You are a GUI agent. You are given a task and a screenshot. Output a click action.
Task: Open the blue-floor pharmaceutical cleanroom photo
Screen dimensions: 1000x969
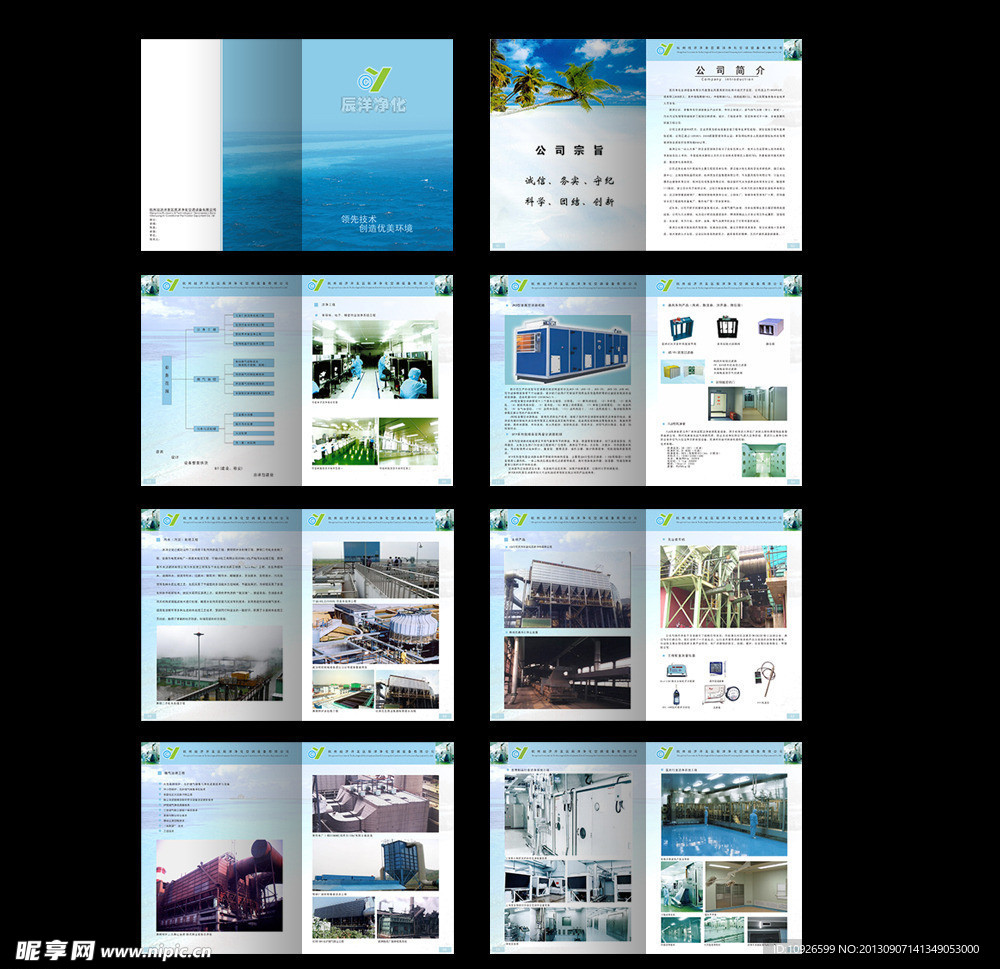(724, 815)
